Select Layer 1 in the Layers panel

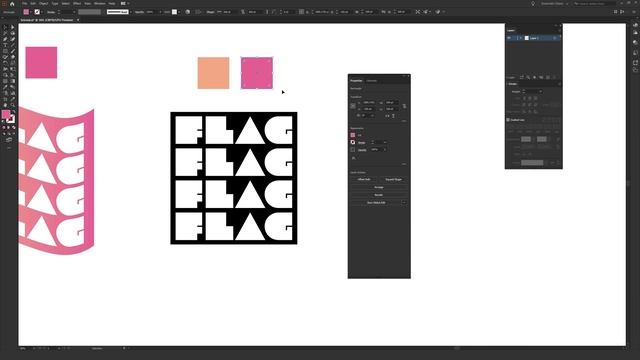(534, 38)
